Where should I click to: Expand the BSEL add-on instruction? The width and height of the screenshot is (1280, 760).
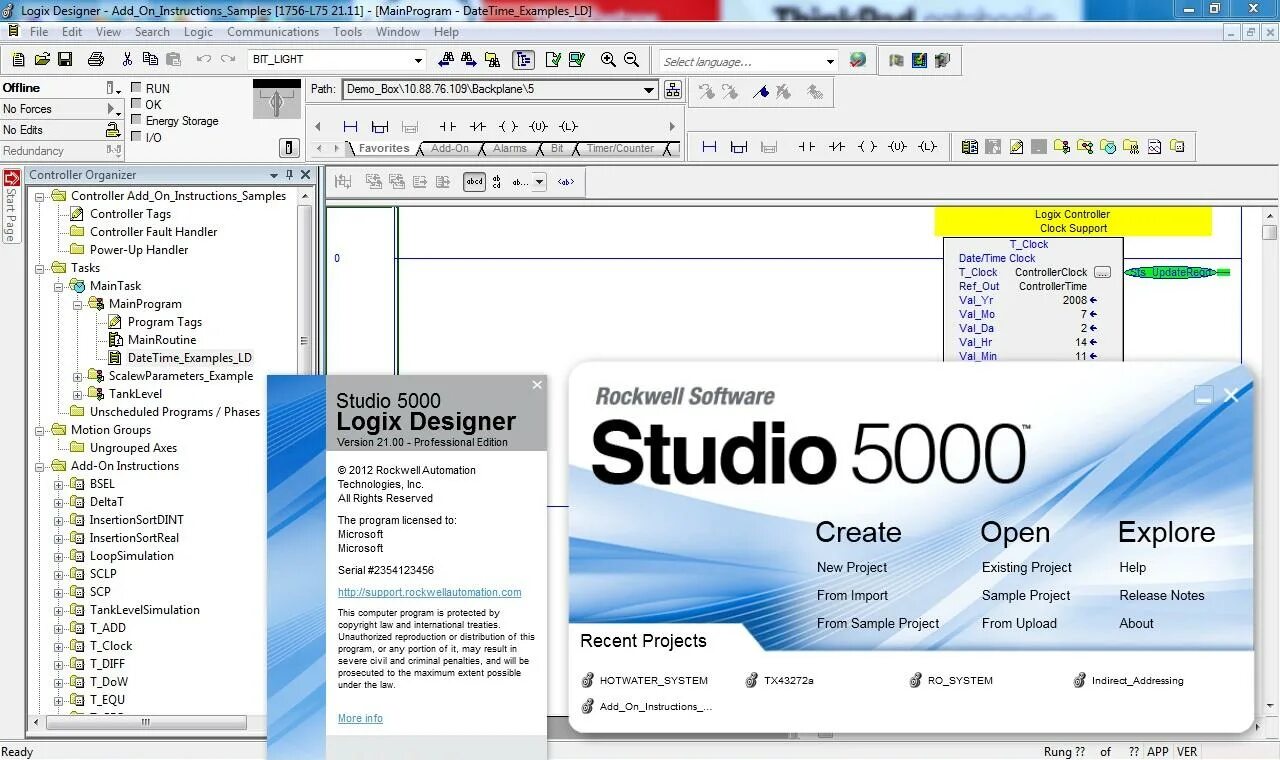pyautogui.click(x=59, y=484)
